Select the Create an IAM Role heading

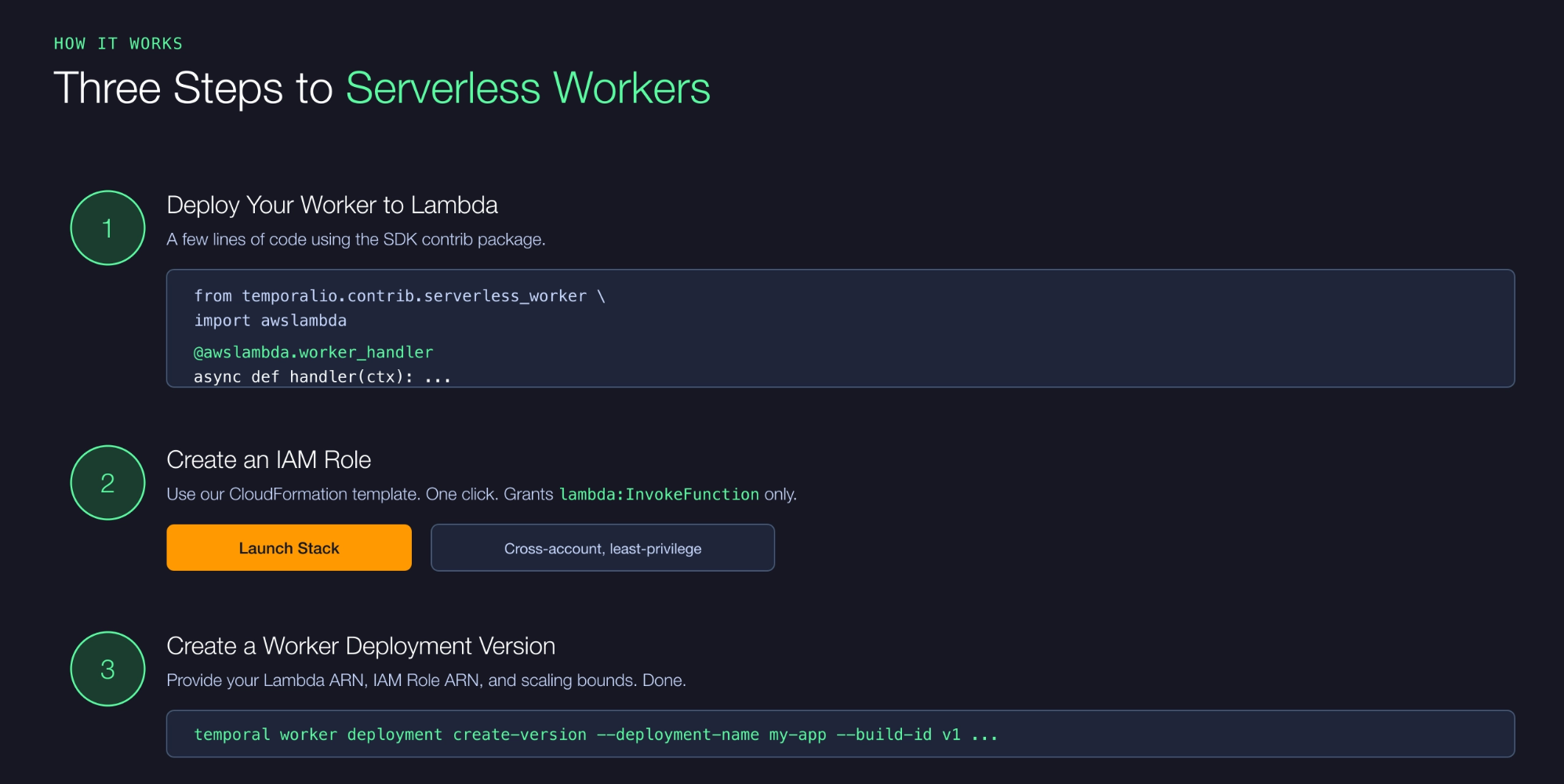[268, 459]
